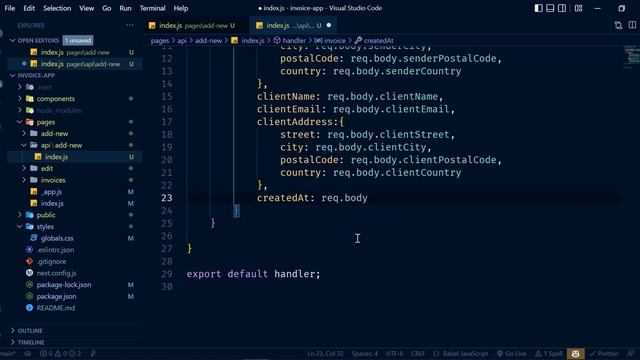Toggle the secondary sidebar layout icon

click(x=562, y=8)
